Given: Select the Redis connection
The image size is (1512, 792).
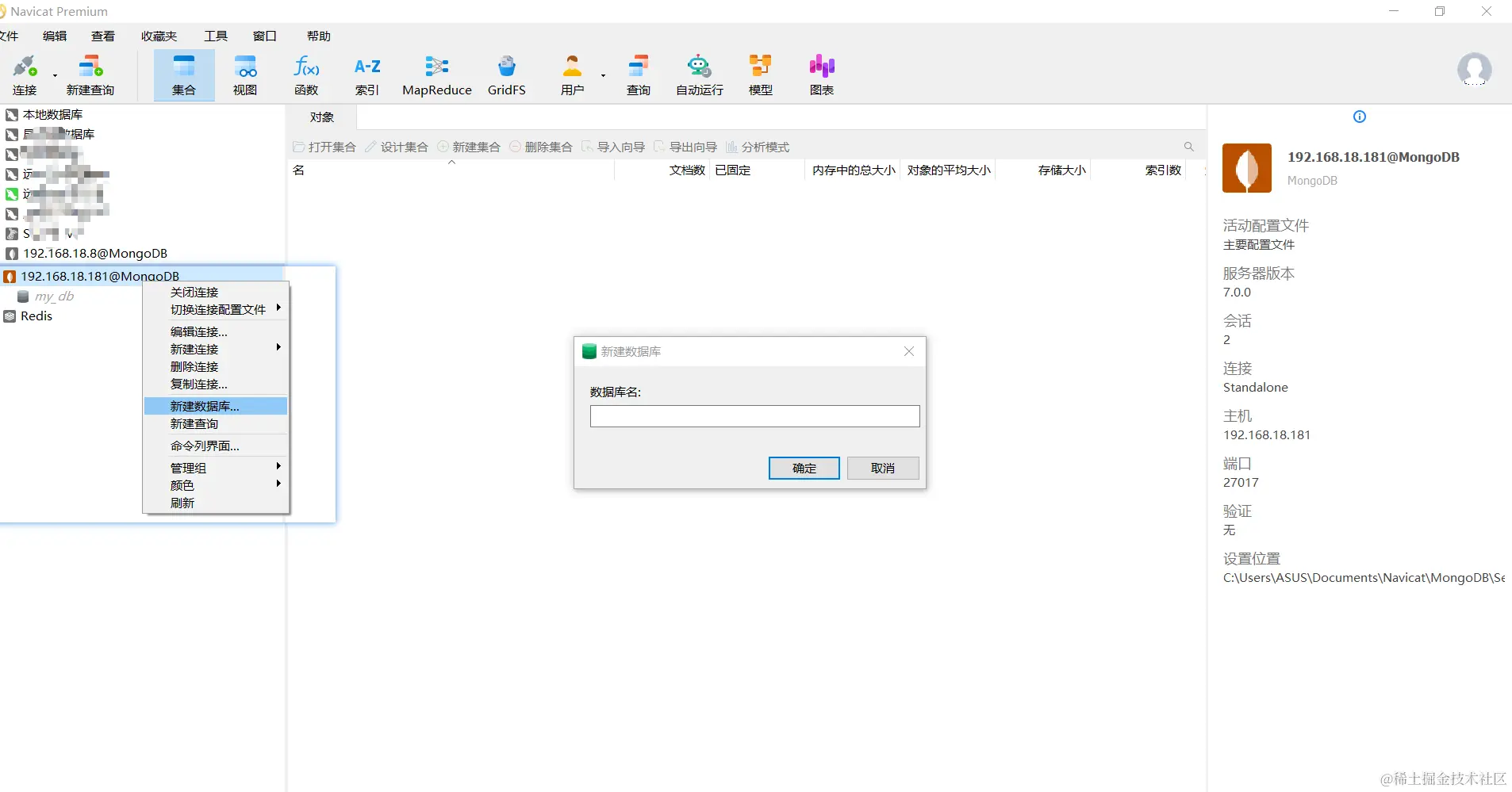Looking at the screenshot, I should [x=36, y=316].
